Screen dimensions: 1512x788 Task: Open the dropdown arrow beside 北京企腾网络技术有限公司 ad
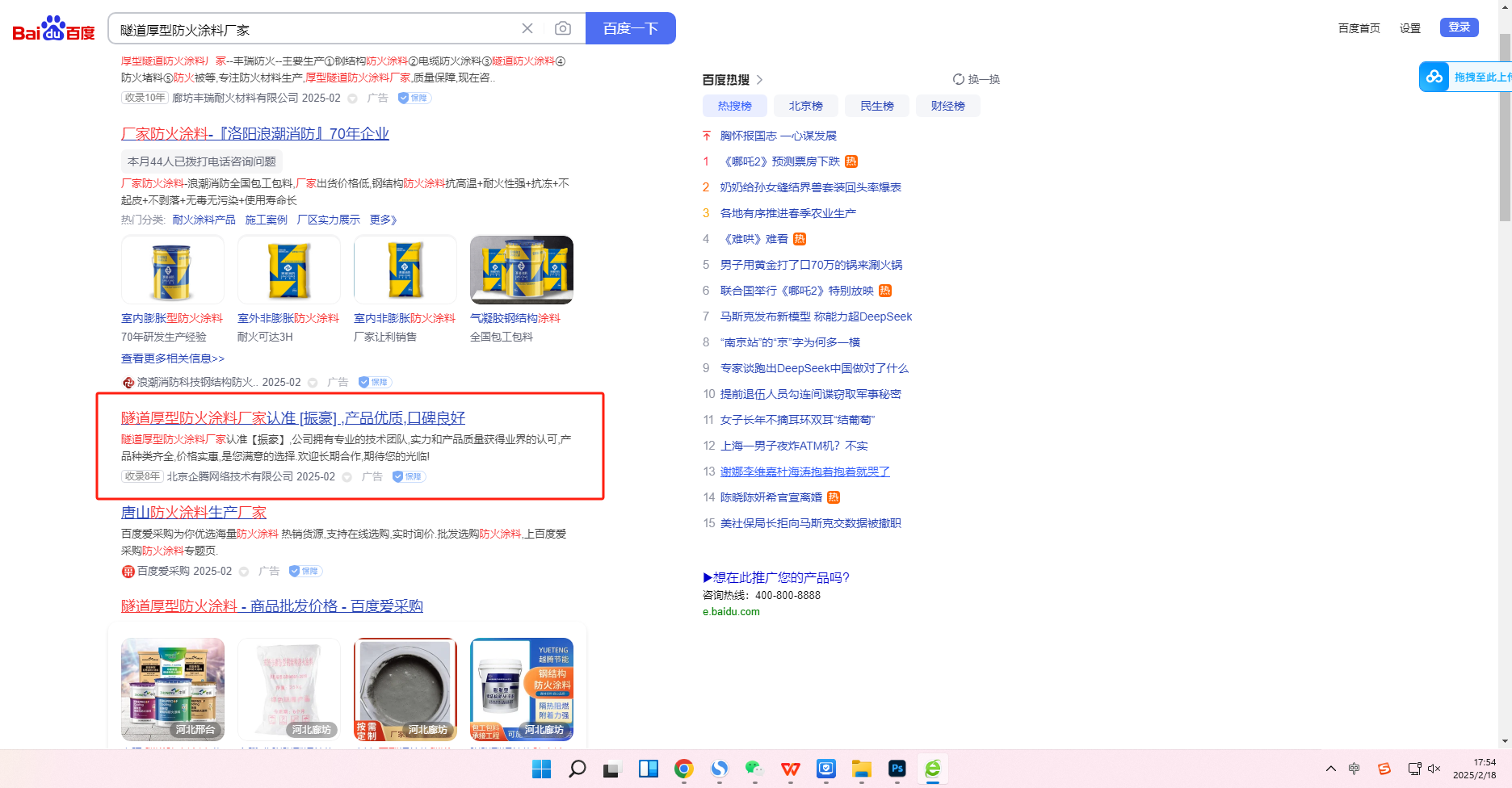click(347, 477)
